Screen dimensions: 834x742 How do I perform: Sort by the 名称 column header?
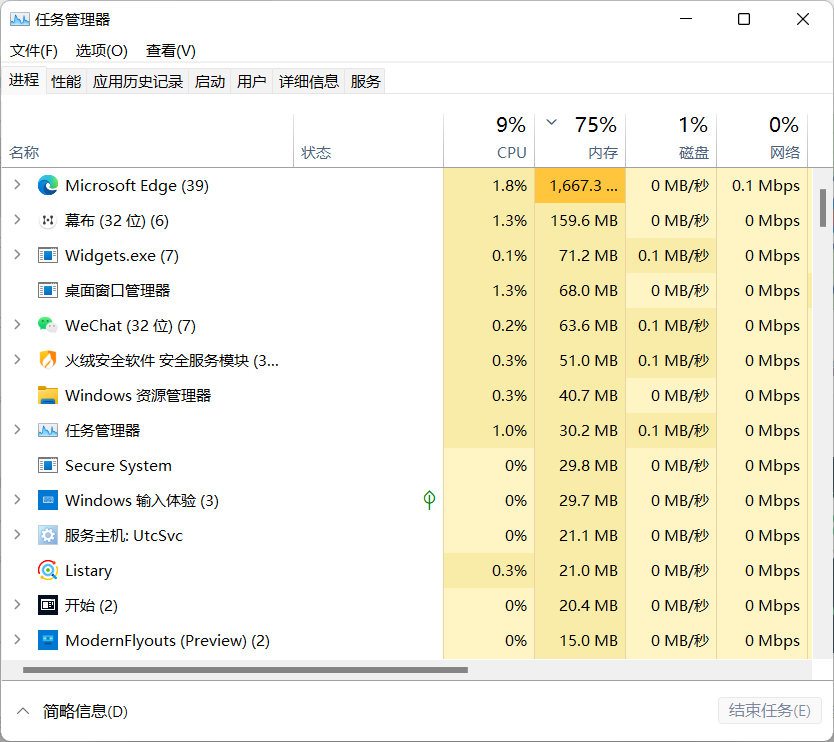click(148, 141)
